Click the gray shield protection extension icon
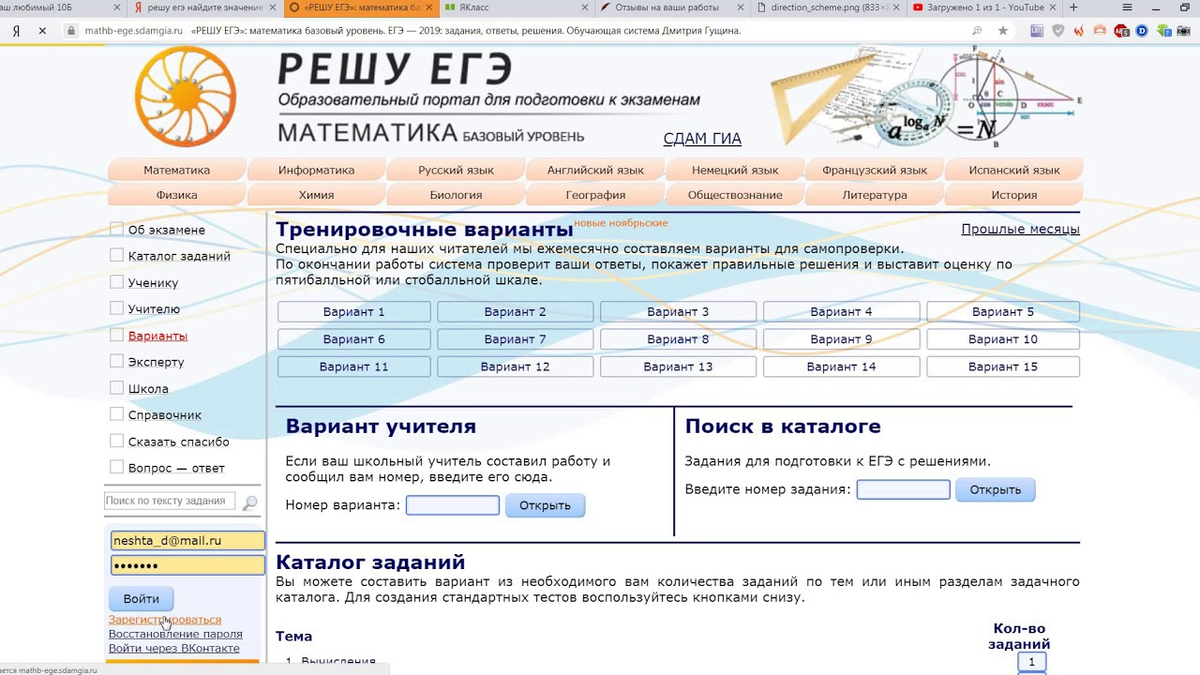 (x=1058, y=31)
